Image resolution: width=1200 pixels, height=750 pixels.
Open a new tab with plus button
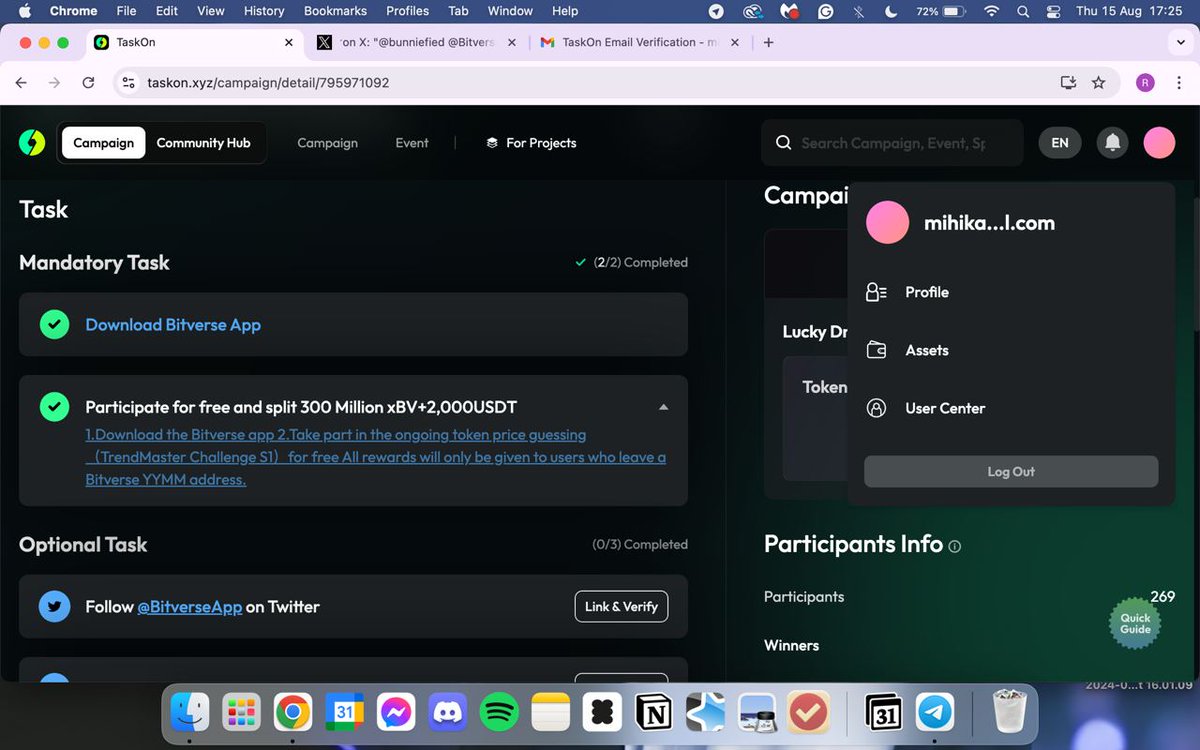pyautogui.click(x=768, y=43)
